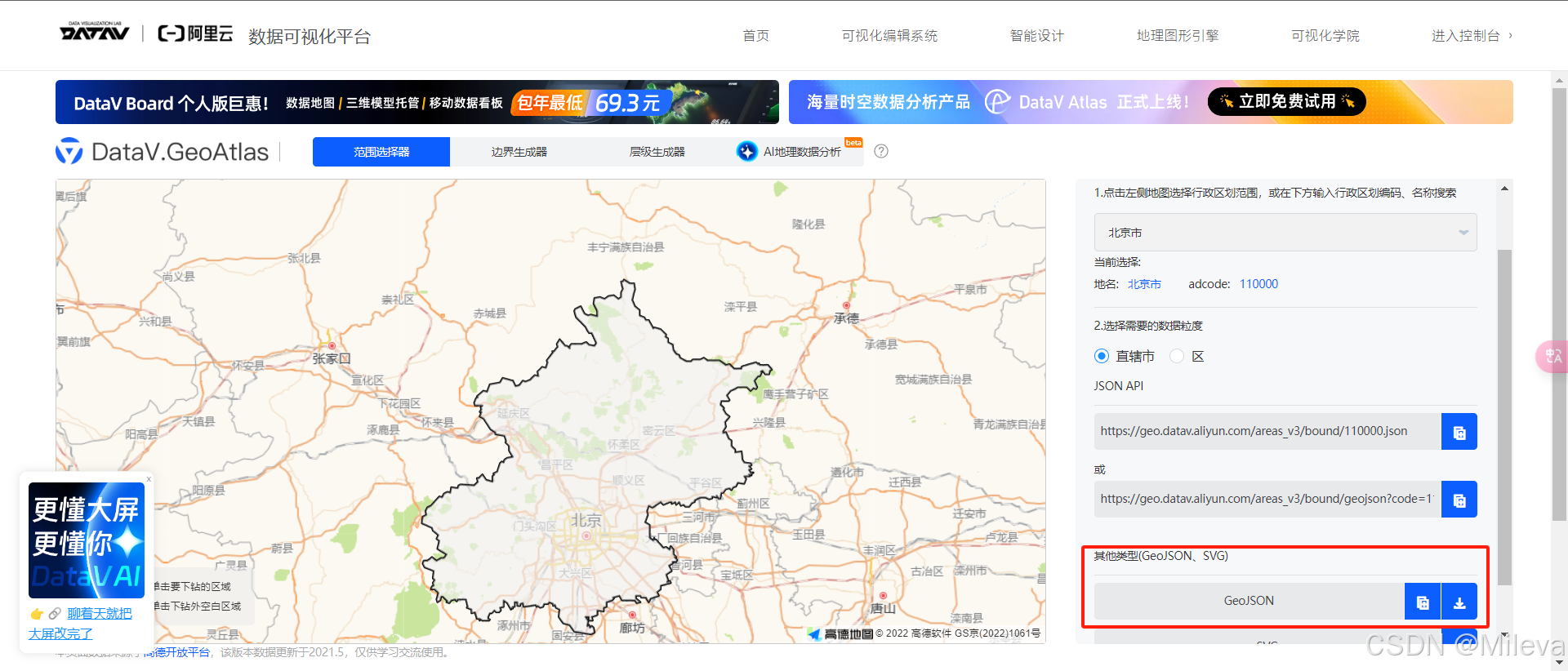
Task: Copy the 110000.json API URL
Action: coord(1459,431)
